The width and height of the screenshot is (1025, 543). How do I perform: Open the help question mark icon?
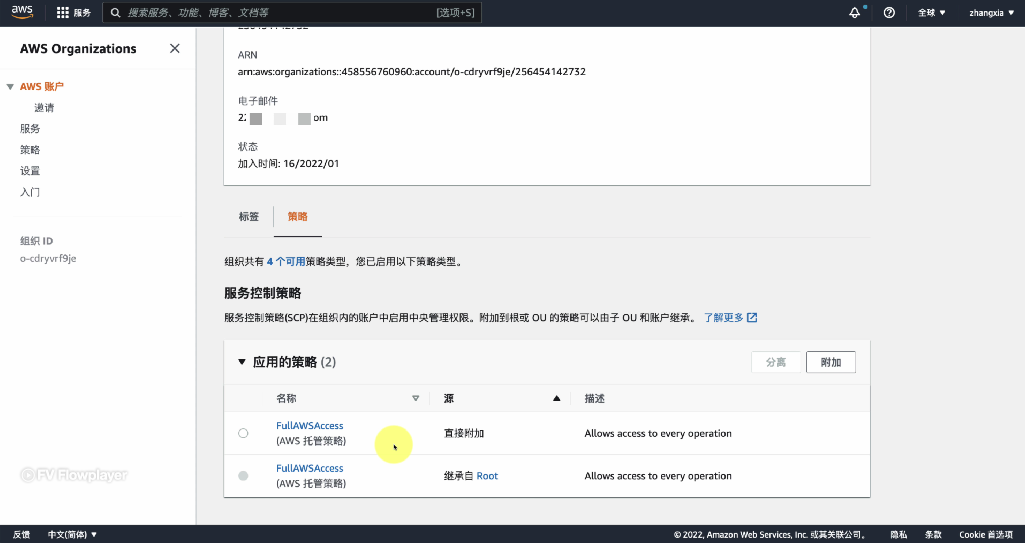889,12
